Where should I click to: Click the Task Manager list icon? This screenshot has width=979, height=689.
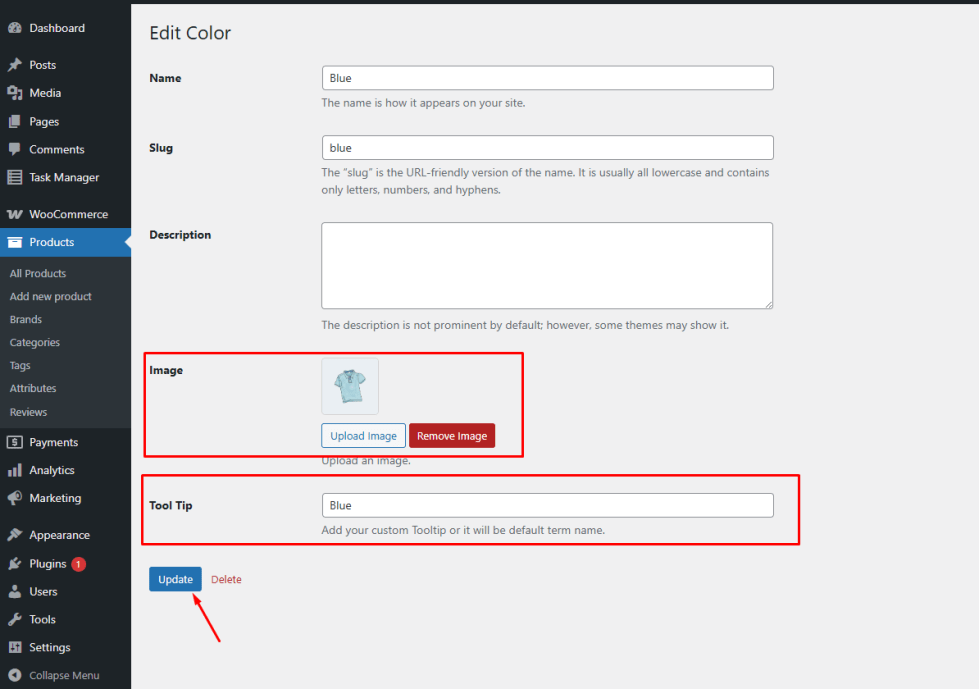(x=15, y=177)
